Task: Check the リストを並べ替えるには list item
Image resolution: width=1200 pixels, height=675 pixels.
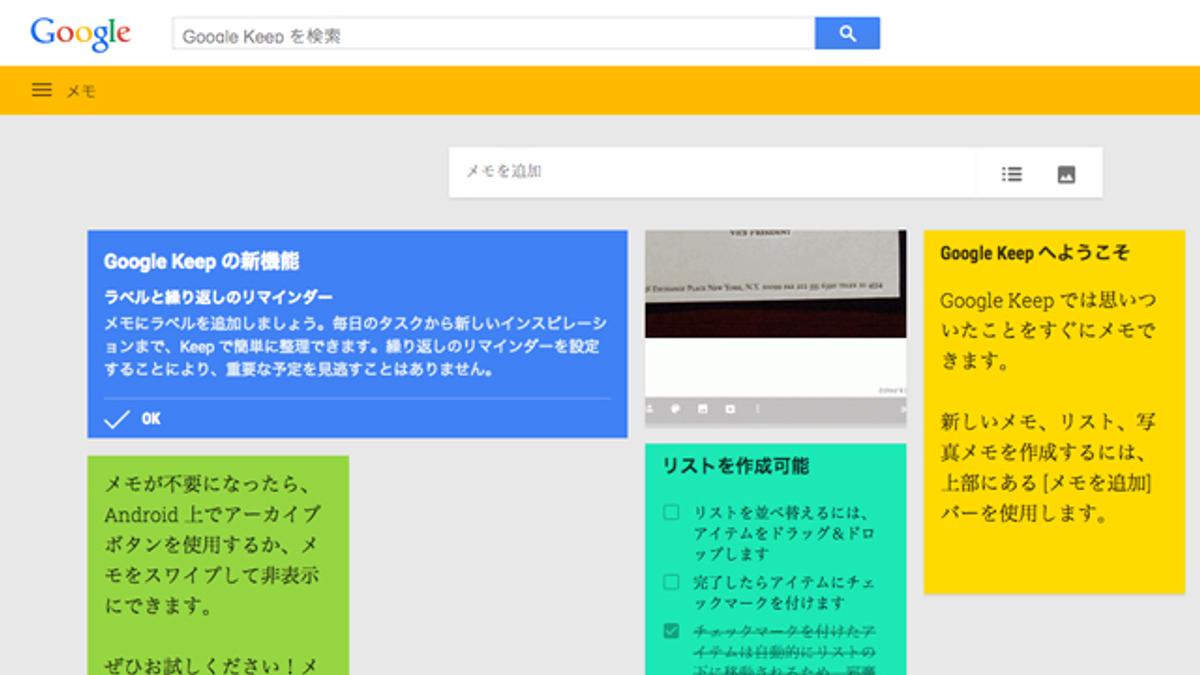Action: (671, 513)
